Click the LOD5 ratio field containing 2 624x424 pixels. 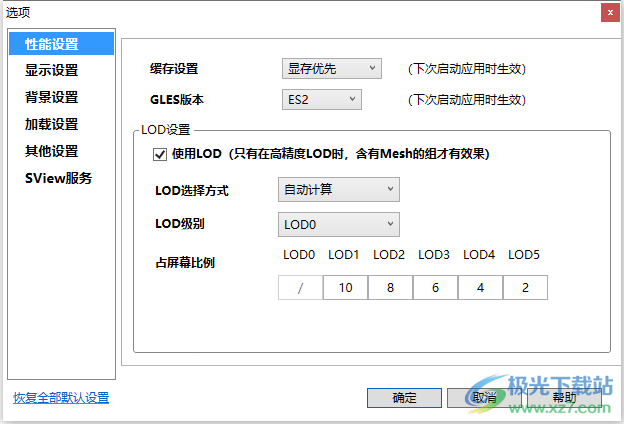525,287
